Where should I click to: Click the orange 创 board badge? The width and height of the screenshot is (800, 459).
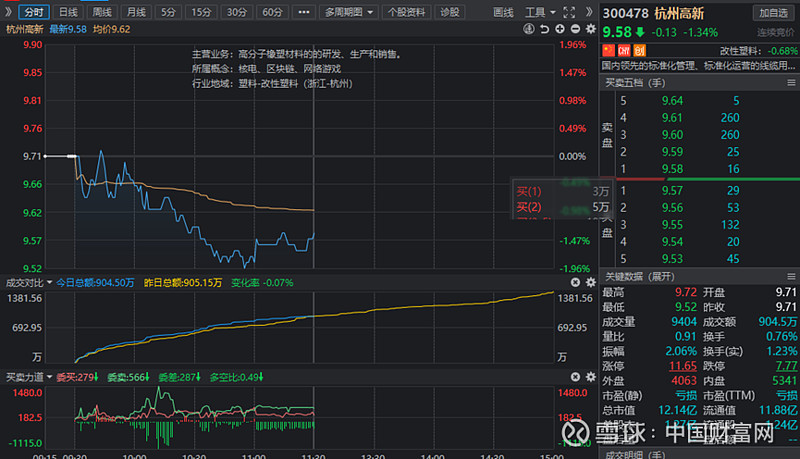640,50
